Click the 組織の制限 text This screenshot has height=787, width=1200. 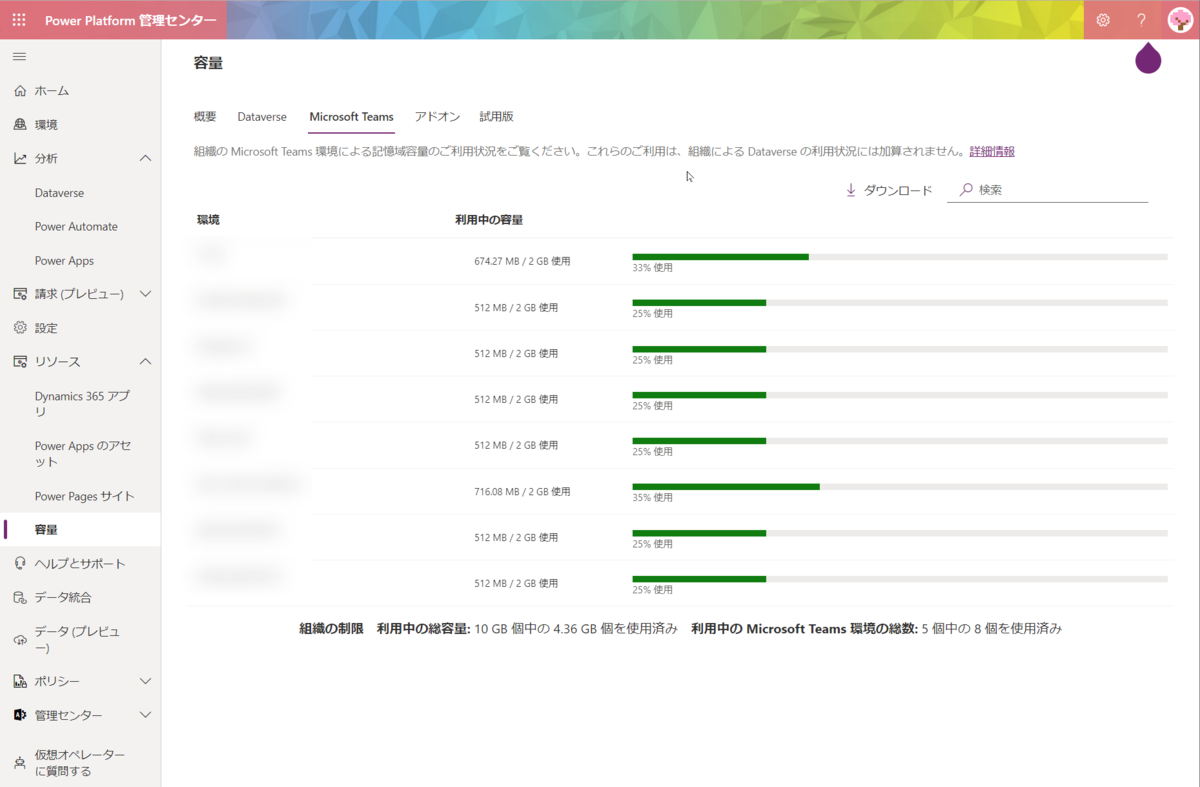[x=332, y=629]
